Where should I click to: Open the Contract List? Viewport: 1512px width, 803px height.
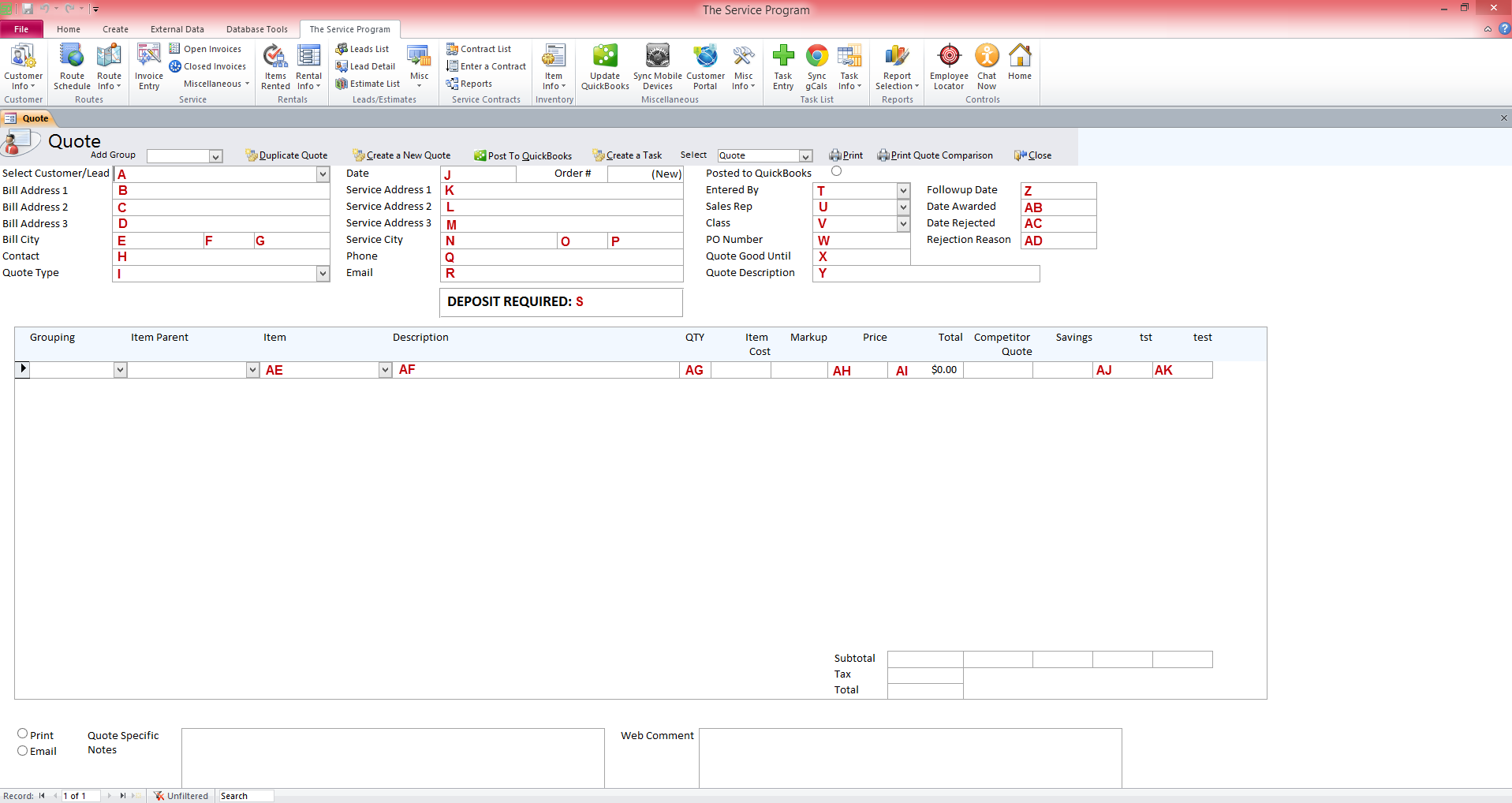[479, 49]
